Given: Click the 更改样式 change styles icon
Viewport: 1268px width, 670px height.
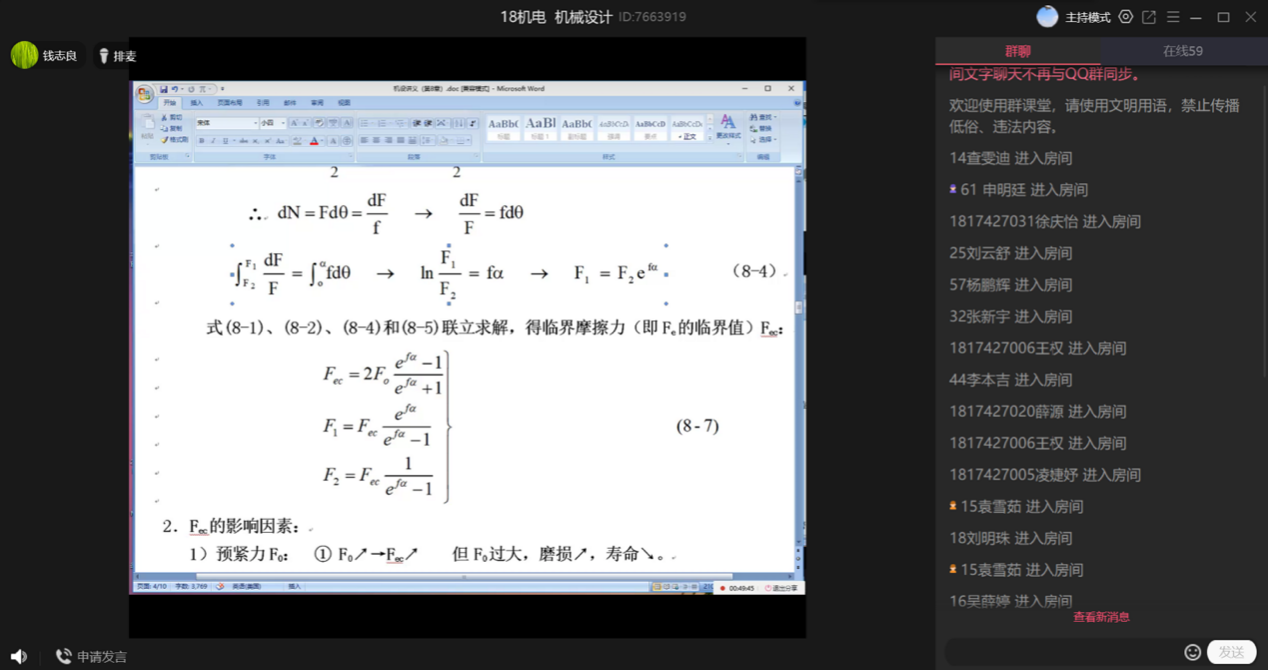Looking at the screenshot, I should pos(728,125).
